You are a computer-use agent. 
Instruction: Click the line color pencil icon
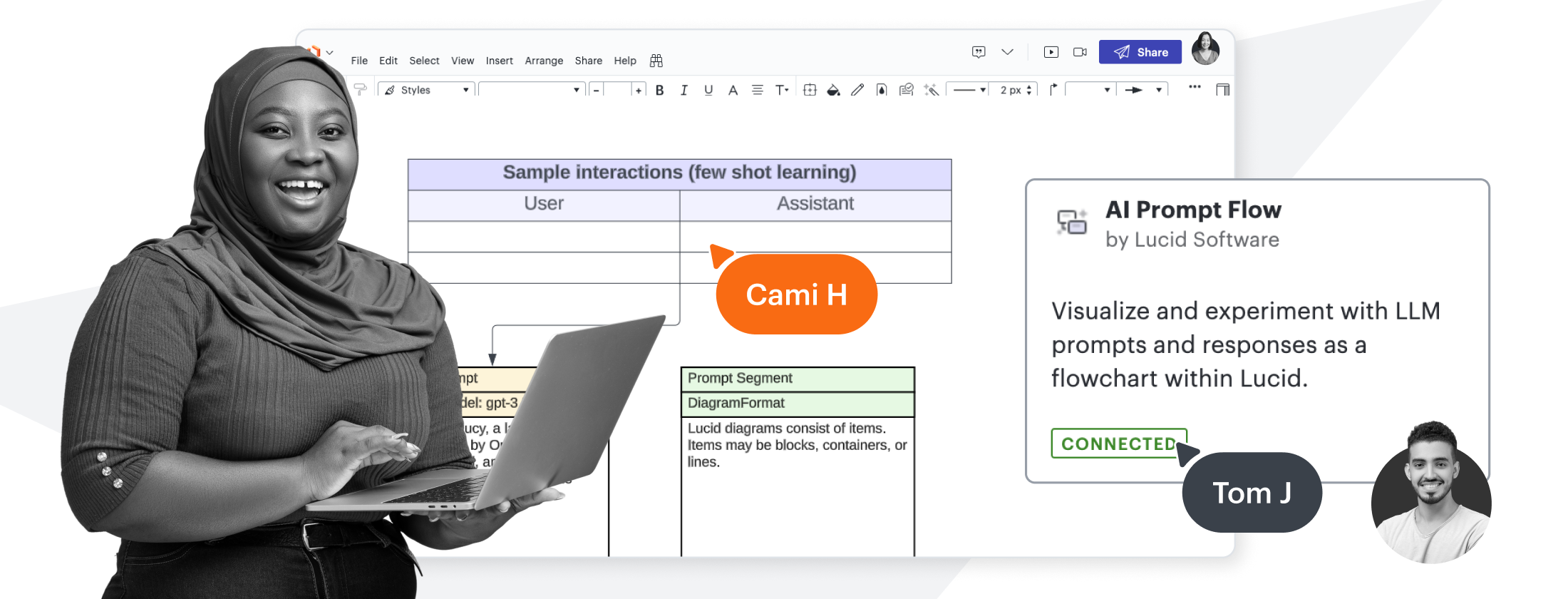coord(857,90)
